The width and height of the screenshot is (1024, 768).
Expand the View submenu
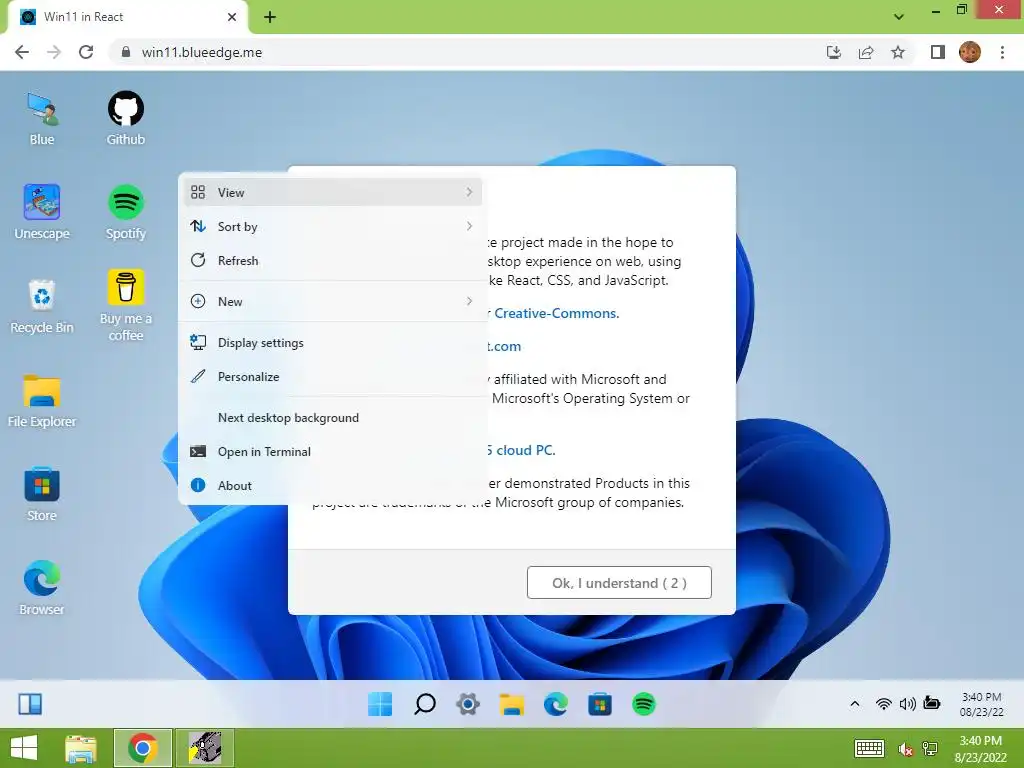(332, 192)
